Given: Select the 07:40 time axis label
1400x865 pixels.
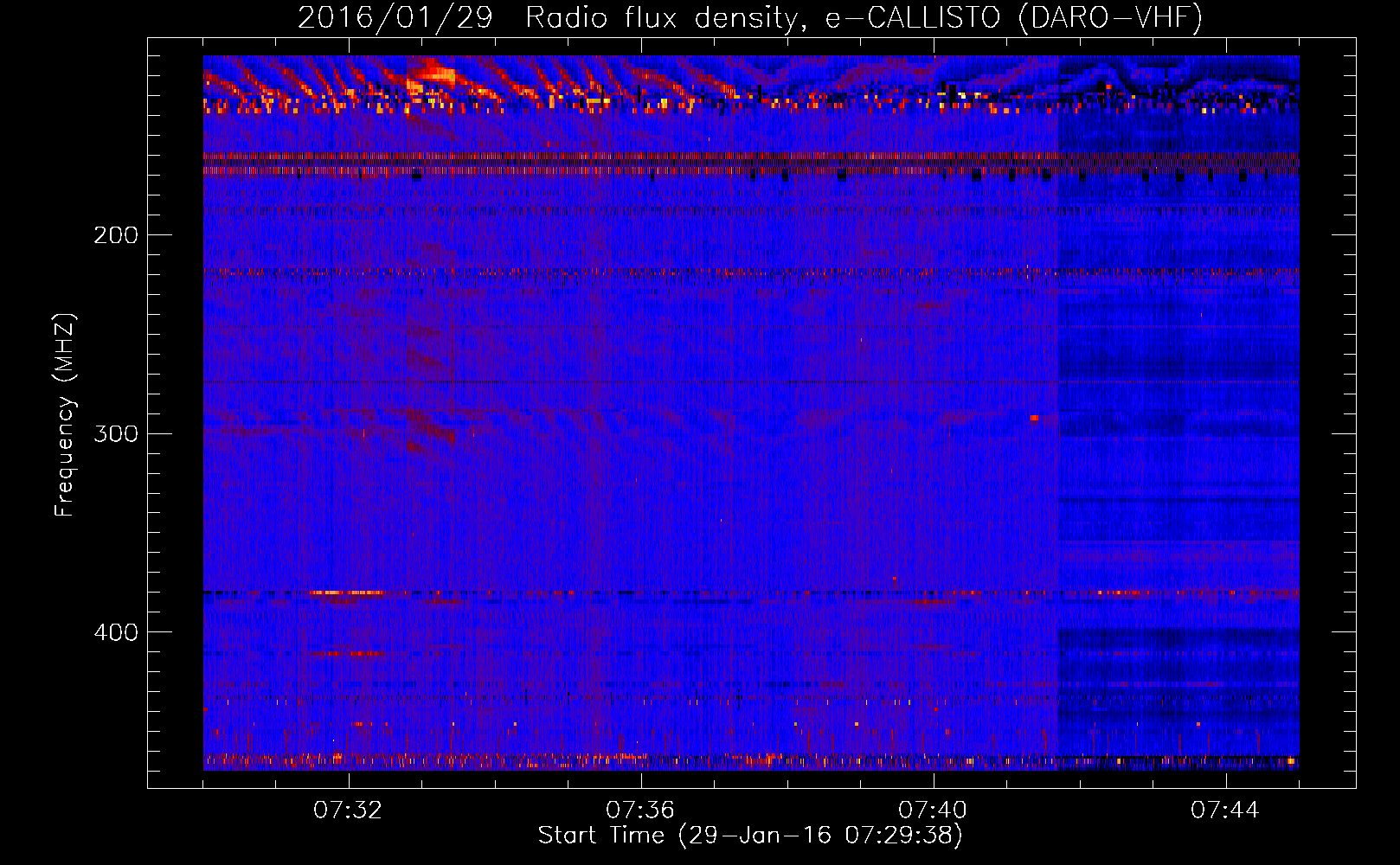Looking at the screenshot, I should [x=933, y=810].
